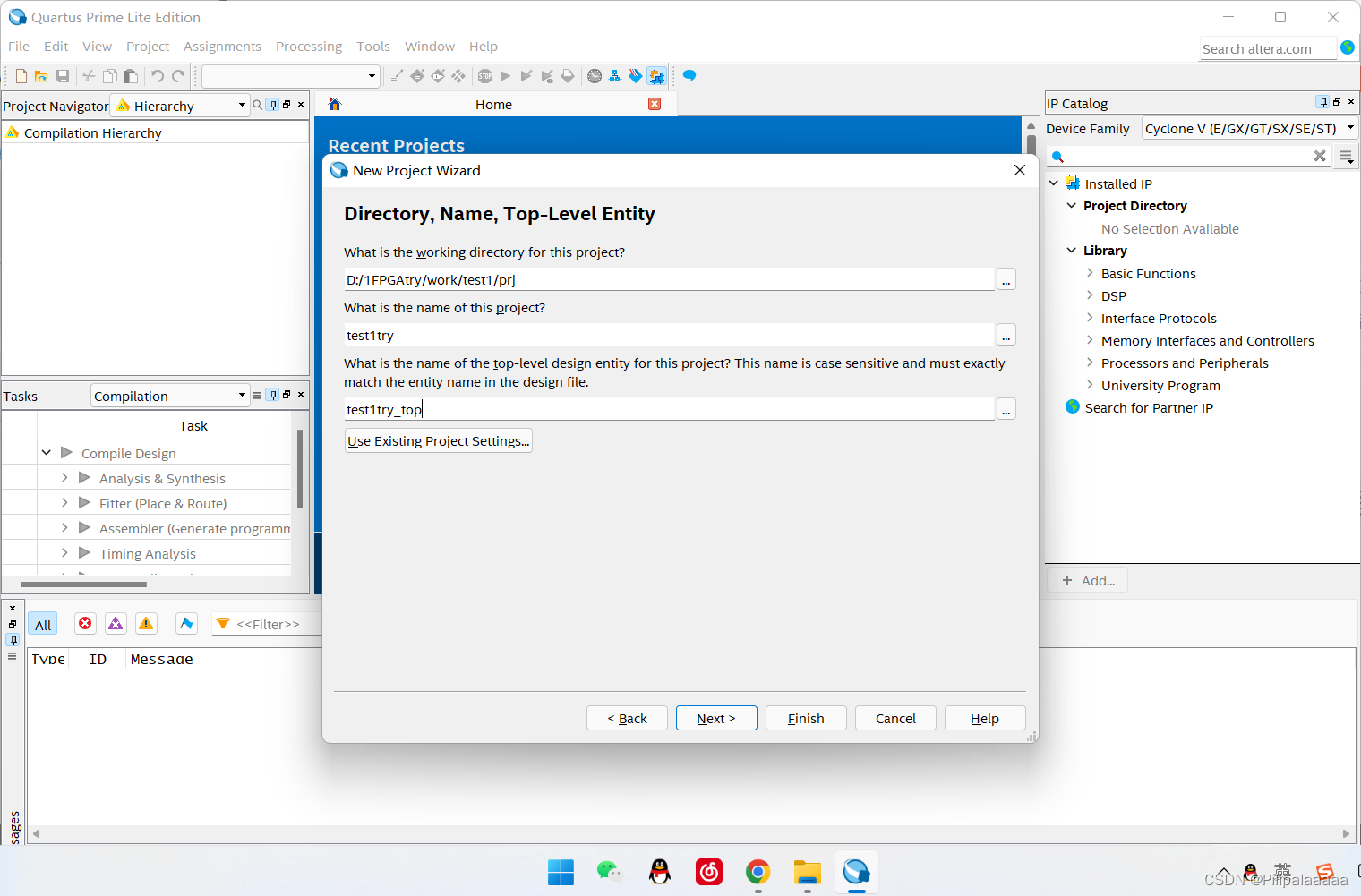Open the Compilation dropdown in Tasks panel
The height and width of the screenshot is (896, 1361).
(170, 396)
